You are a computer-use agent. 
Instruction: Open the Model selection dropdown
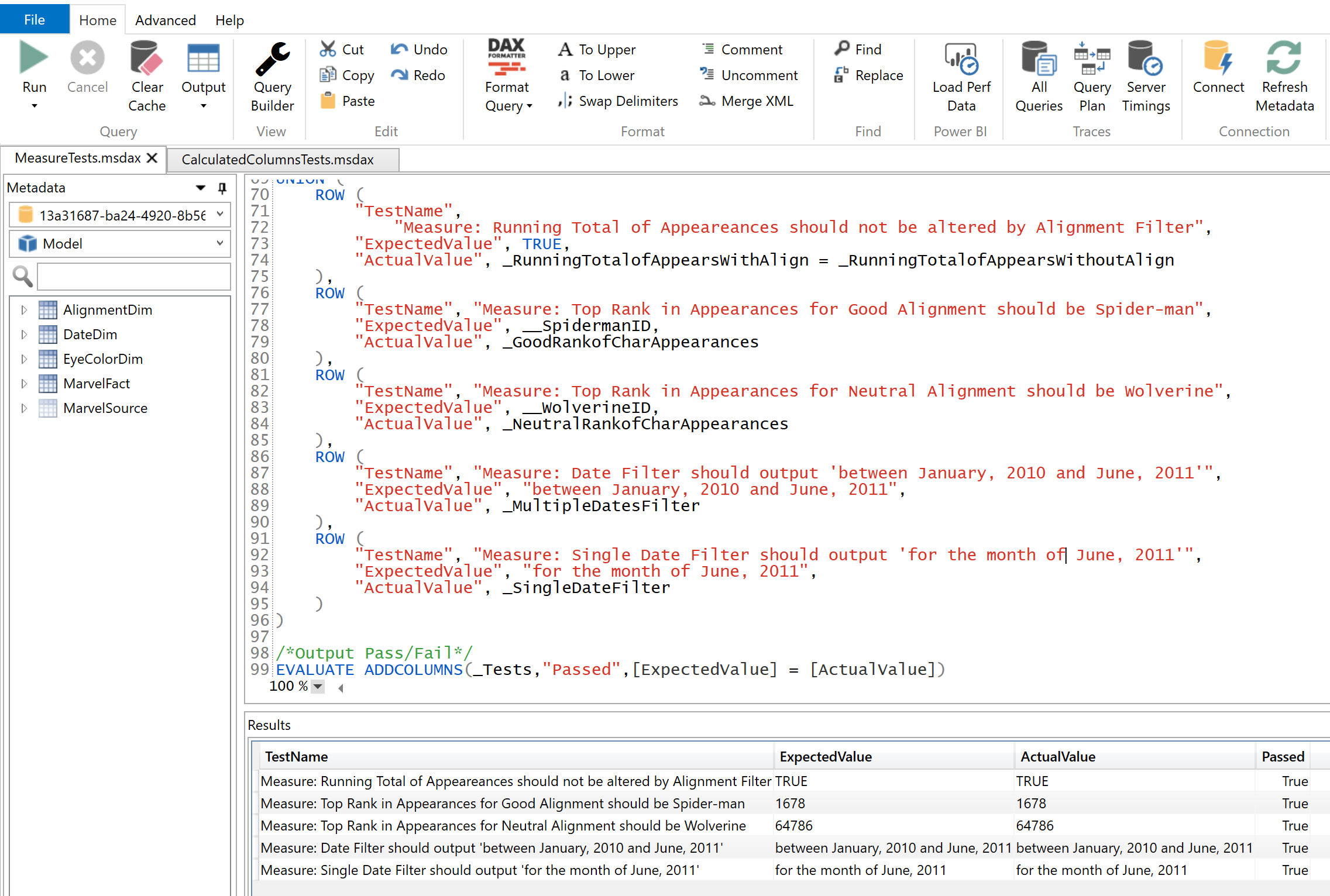coord(220,243)
